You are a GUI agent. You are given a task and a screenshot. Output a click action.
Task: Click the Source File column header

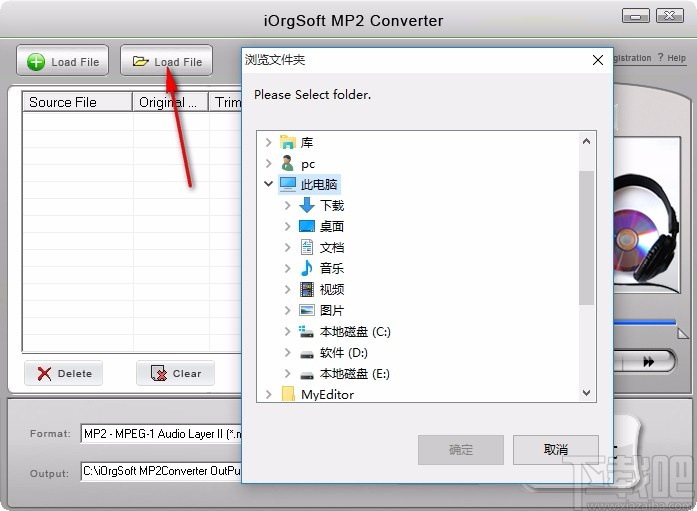tap(77, 102)
